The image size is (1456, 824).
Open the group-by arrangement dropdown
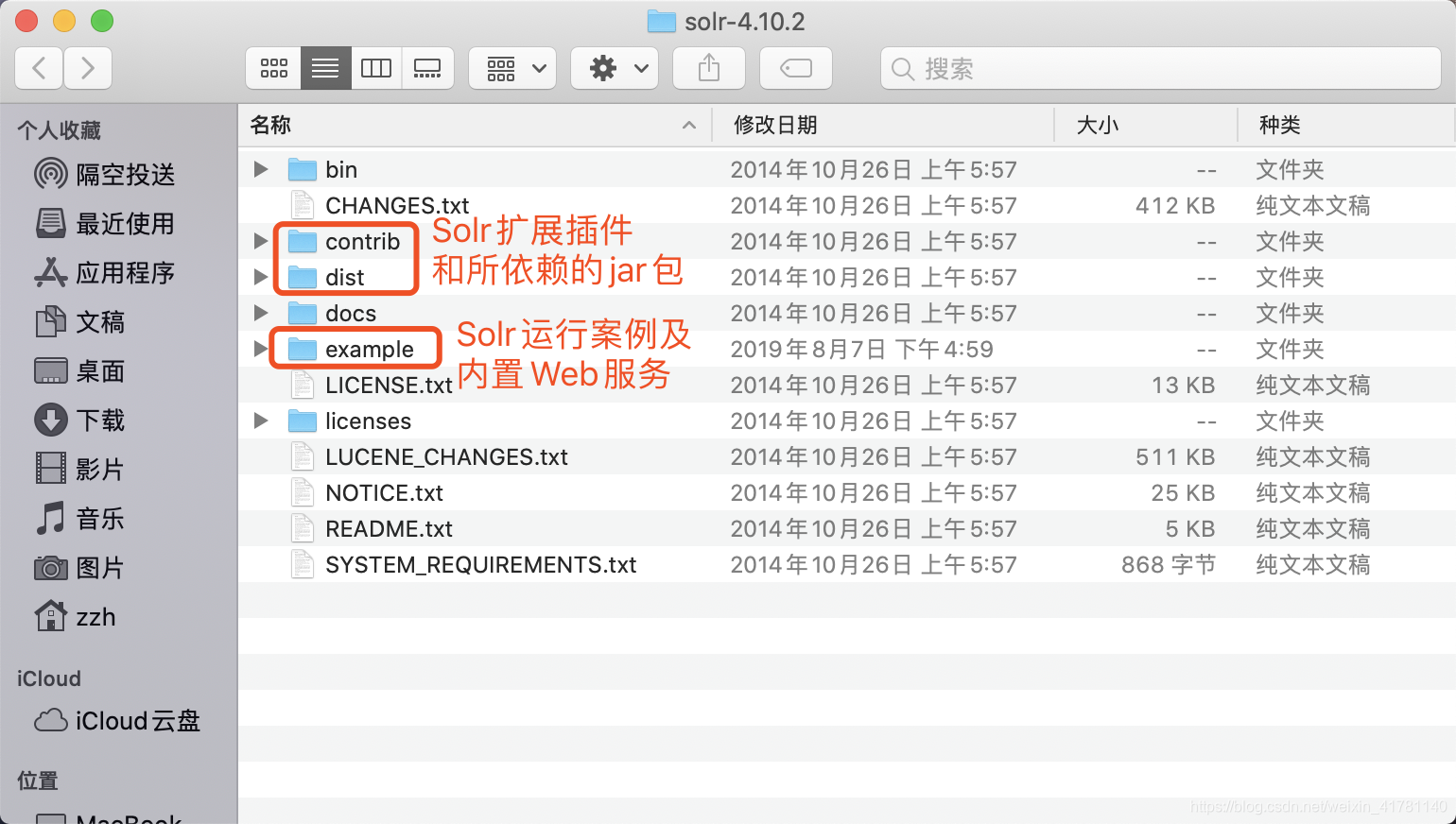(512, 68)
